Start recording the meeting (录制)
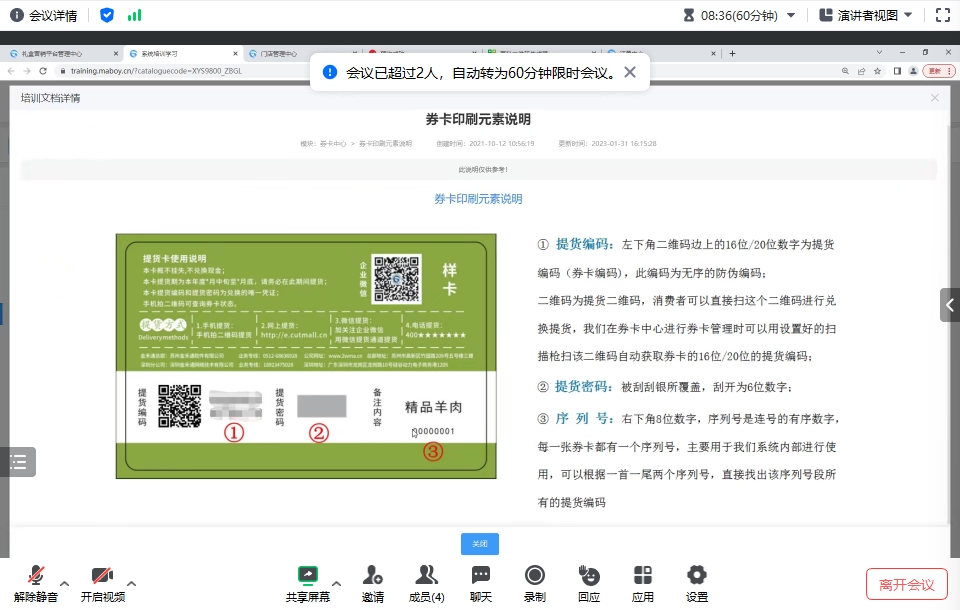 (535, 575)
